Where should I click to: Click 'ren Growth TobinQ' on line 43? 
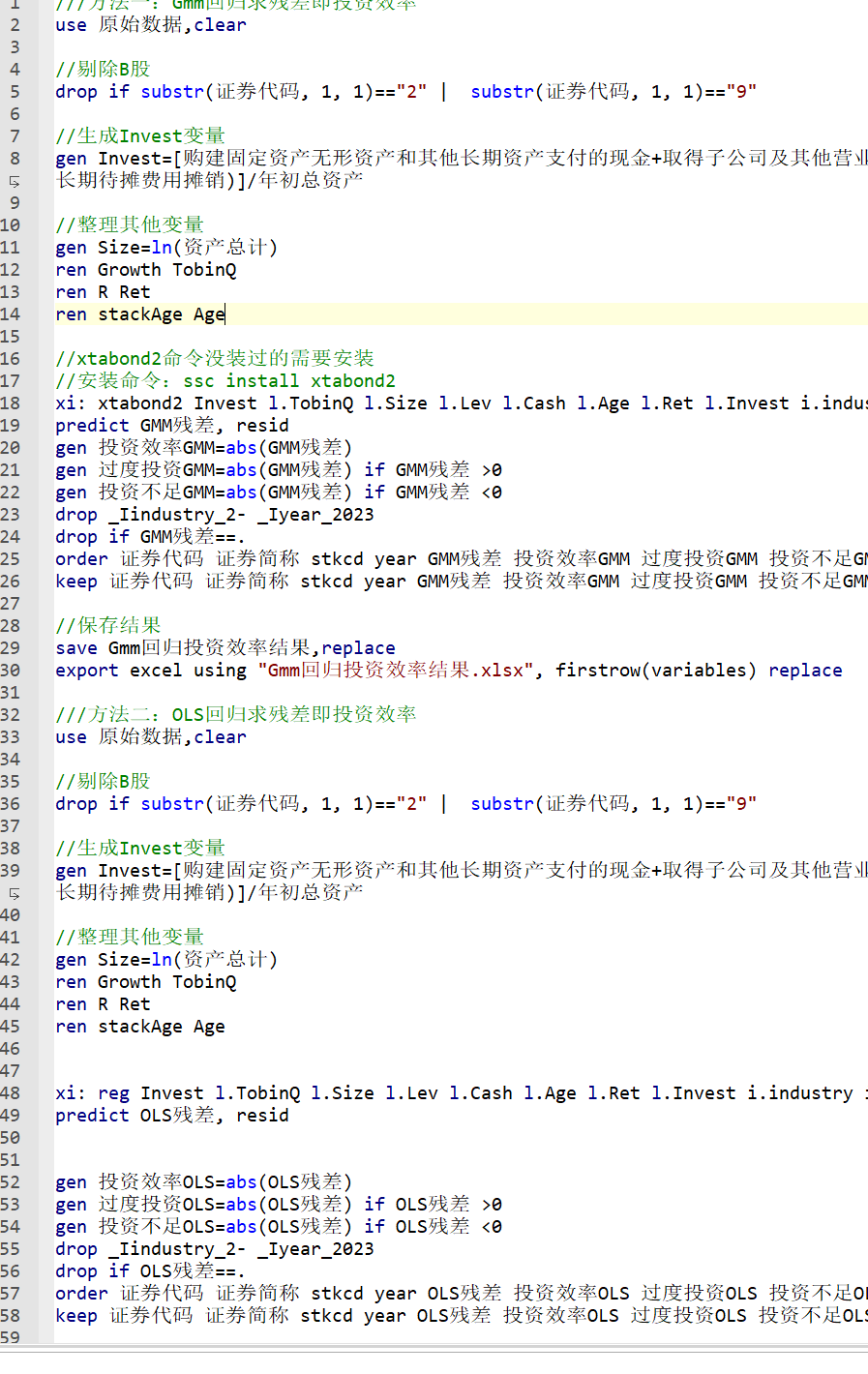click(146, 982)
